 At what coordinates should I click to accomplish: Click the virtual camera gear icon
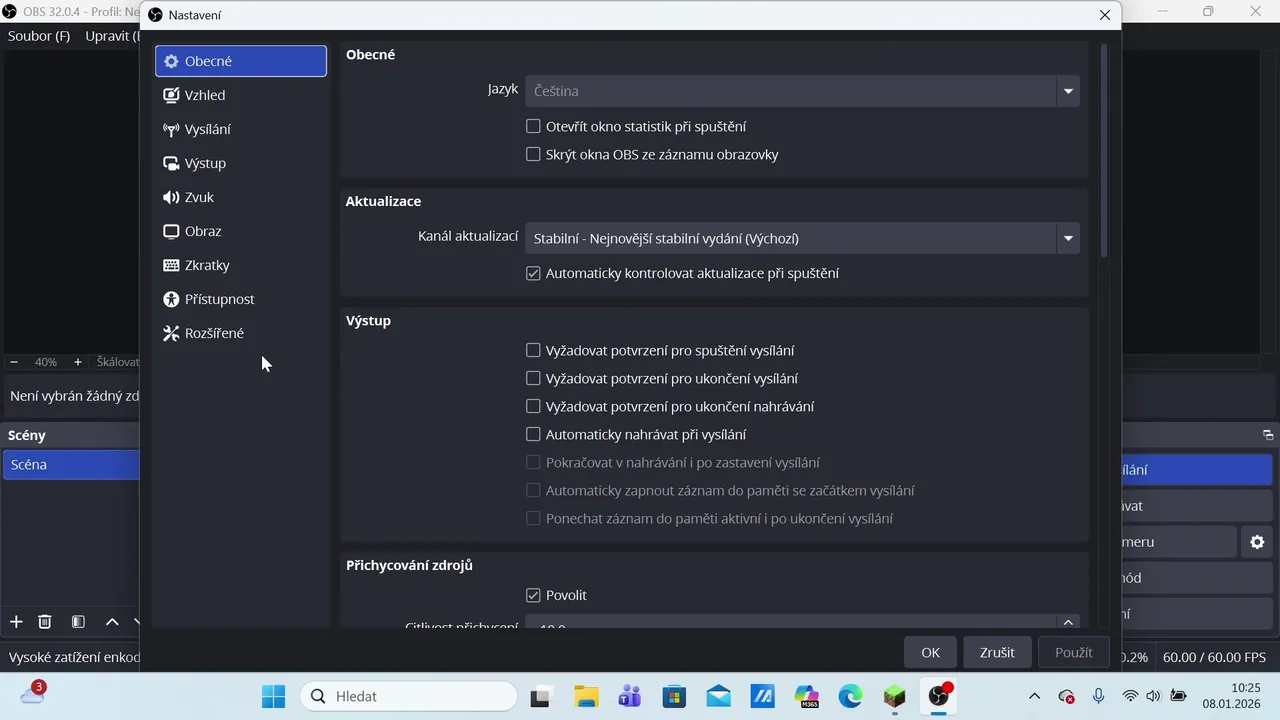1257,542
